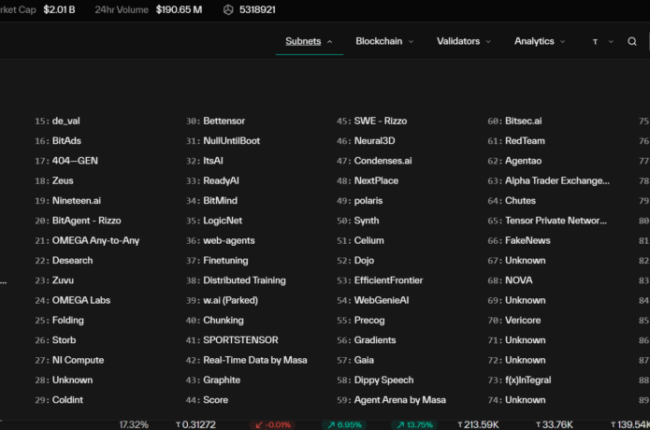This screenshot has height=430, width=650.
Task: Go to subnet 40: Chunking
Action: [x=215, y=320]
